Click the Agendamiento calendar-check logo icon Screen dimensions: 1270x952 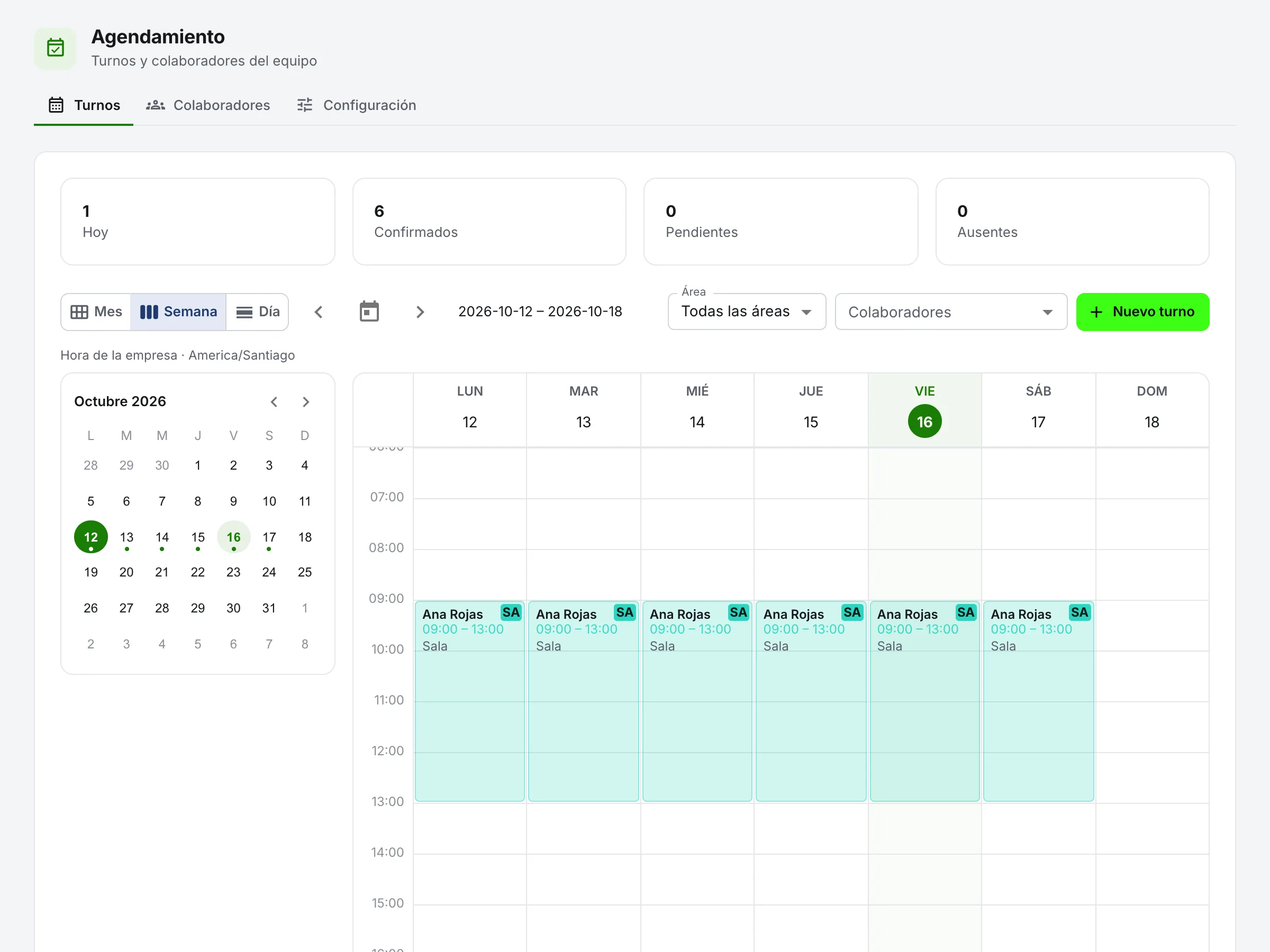pos(55,48)
